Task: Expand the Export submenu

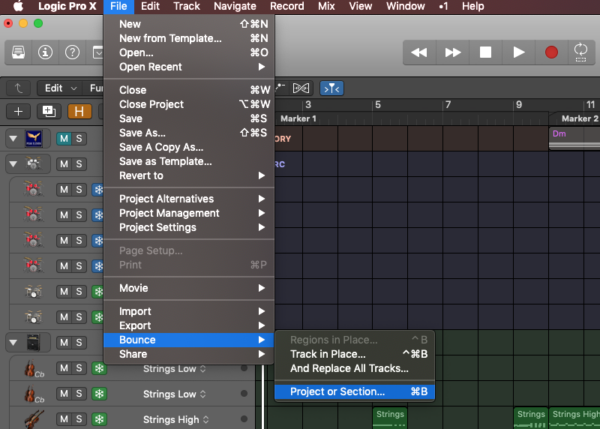Action: tap(189, 326)
